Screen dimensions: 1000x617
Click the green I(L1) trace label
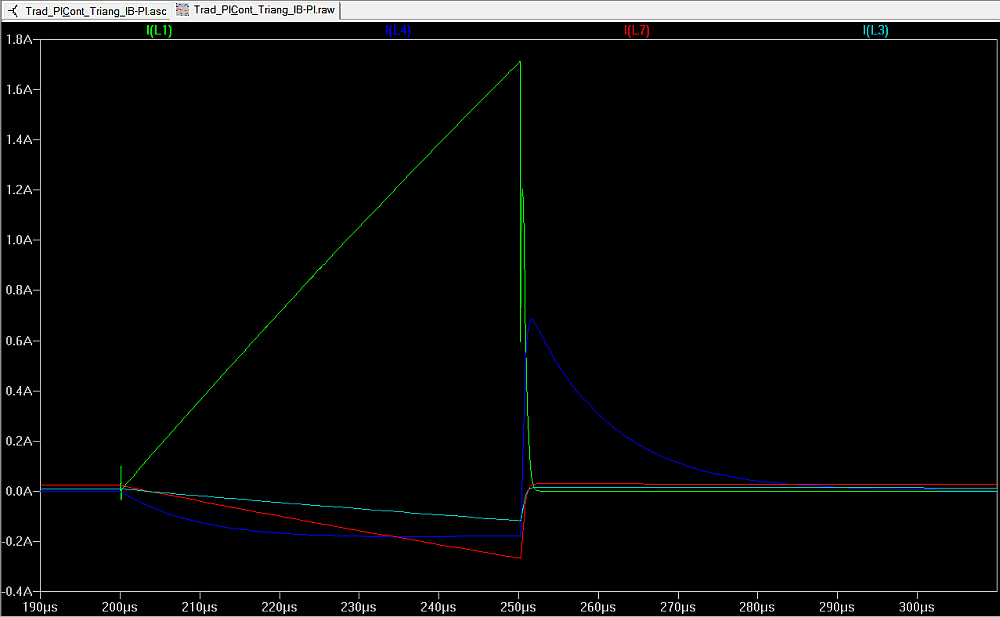160,31
